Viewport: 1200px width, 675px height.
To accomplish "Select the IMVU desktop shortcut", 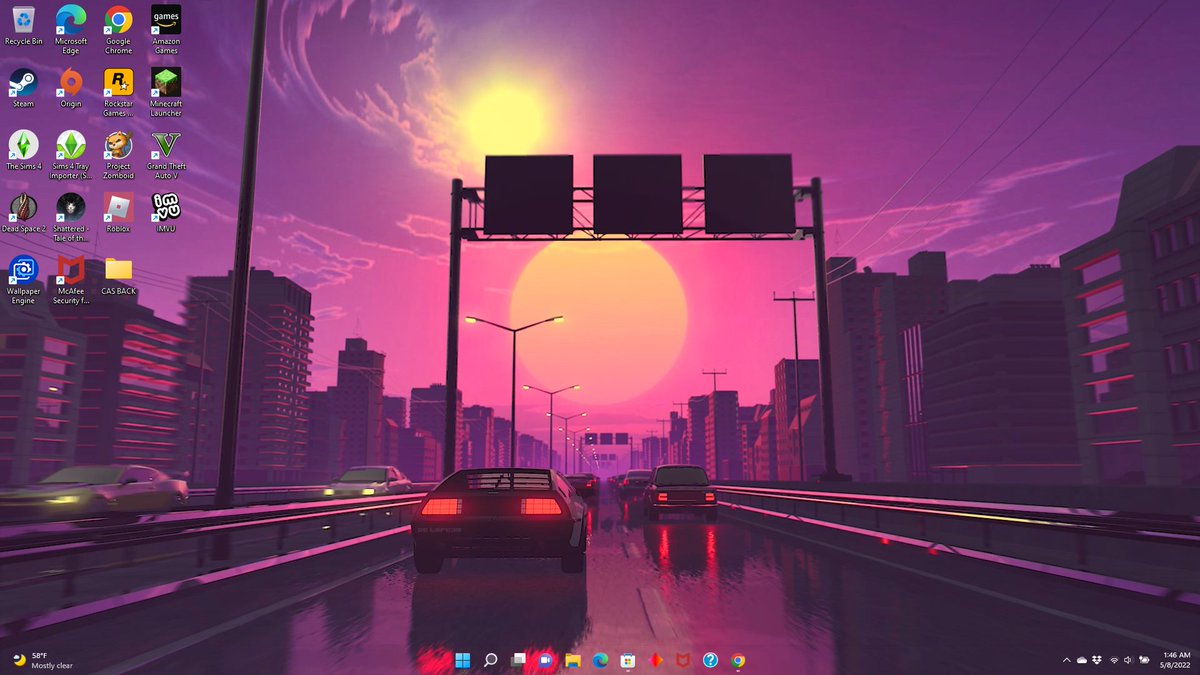I will point(166,213).
